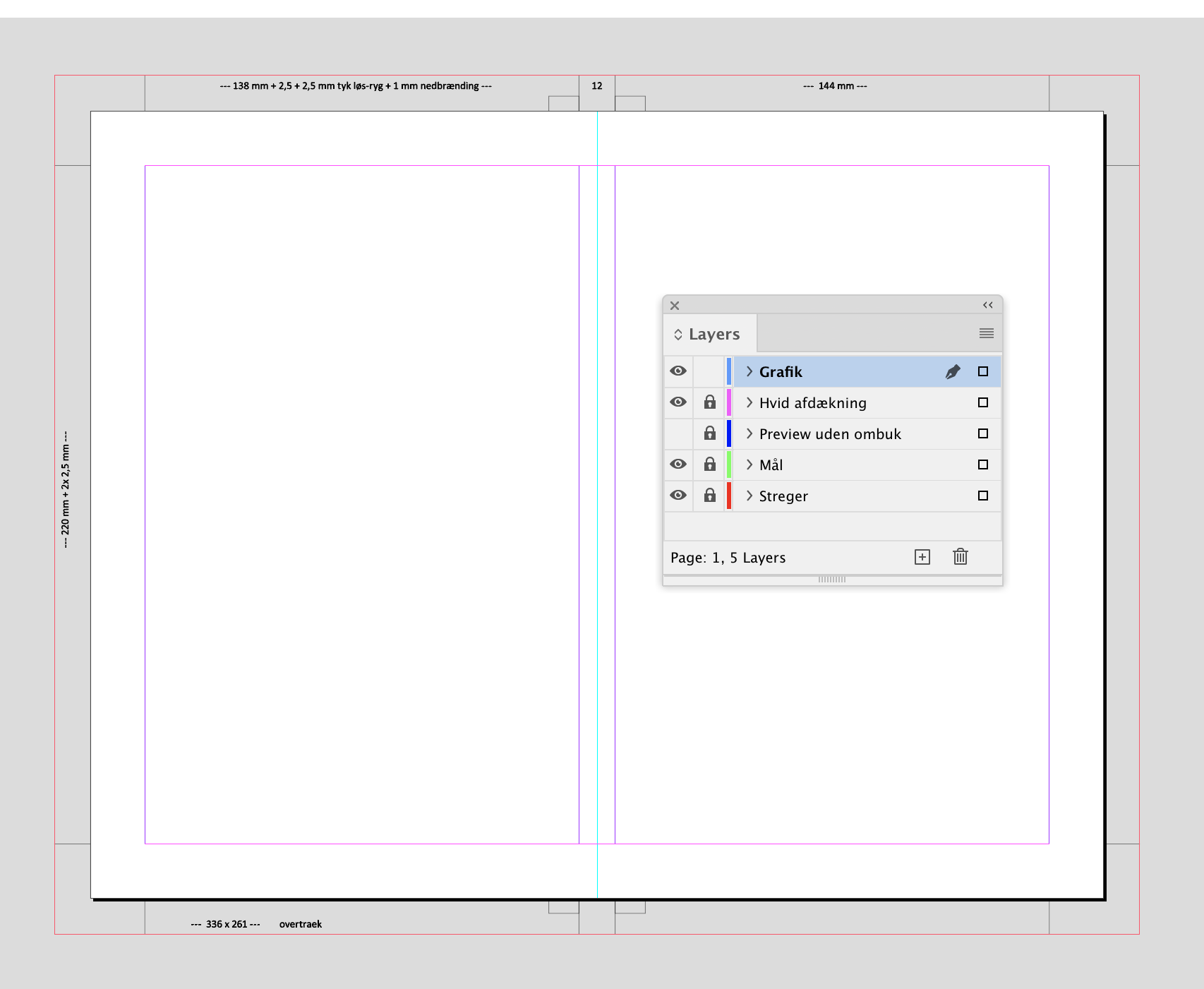Click the red Streger layer color swatch
Viewport: 1204px width, 989px height.
(729, 496)
